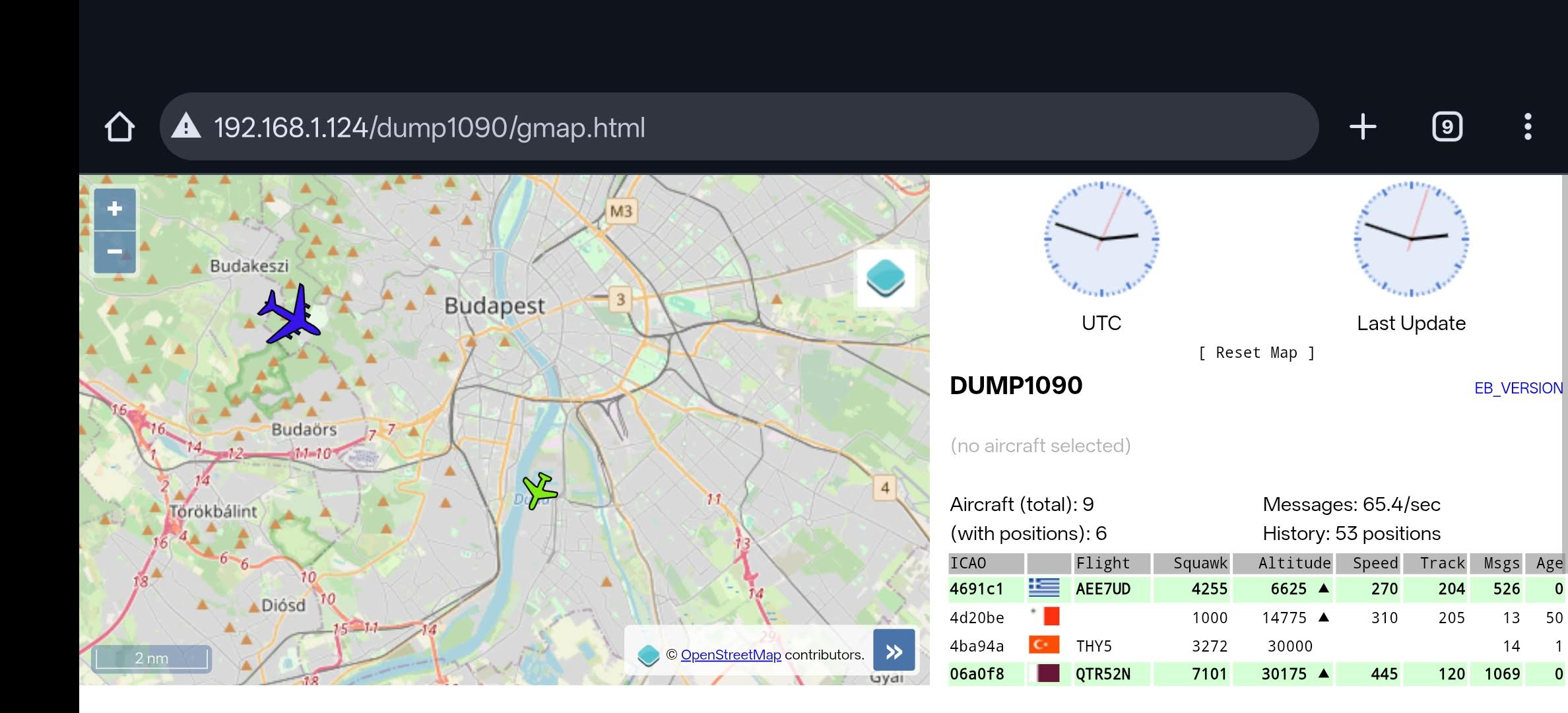Sort table by Altitude column header
Screen dimensions: 1568x713
pyautogui.click(x=1293, y=563)
